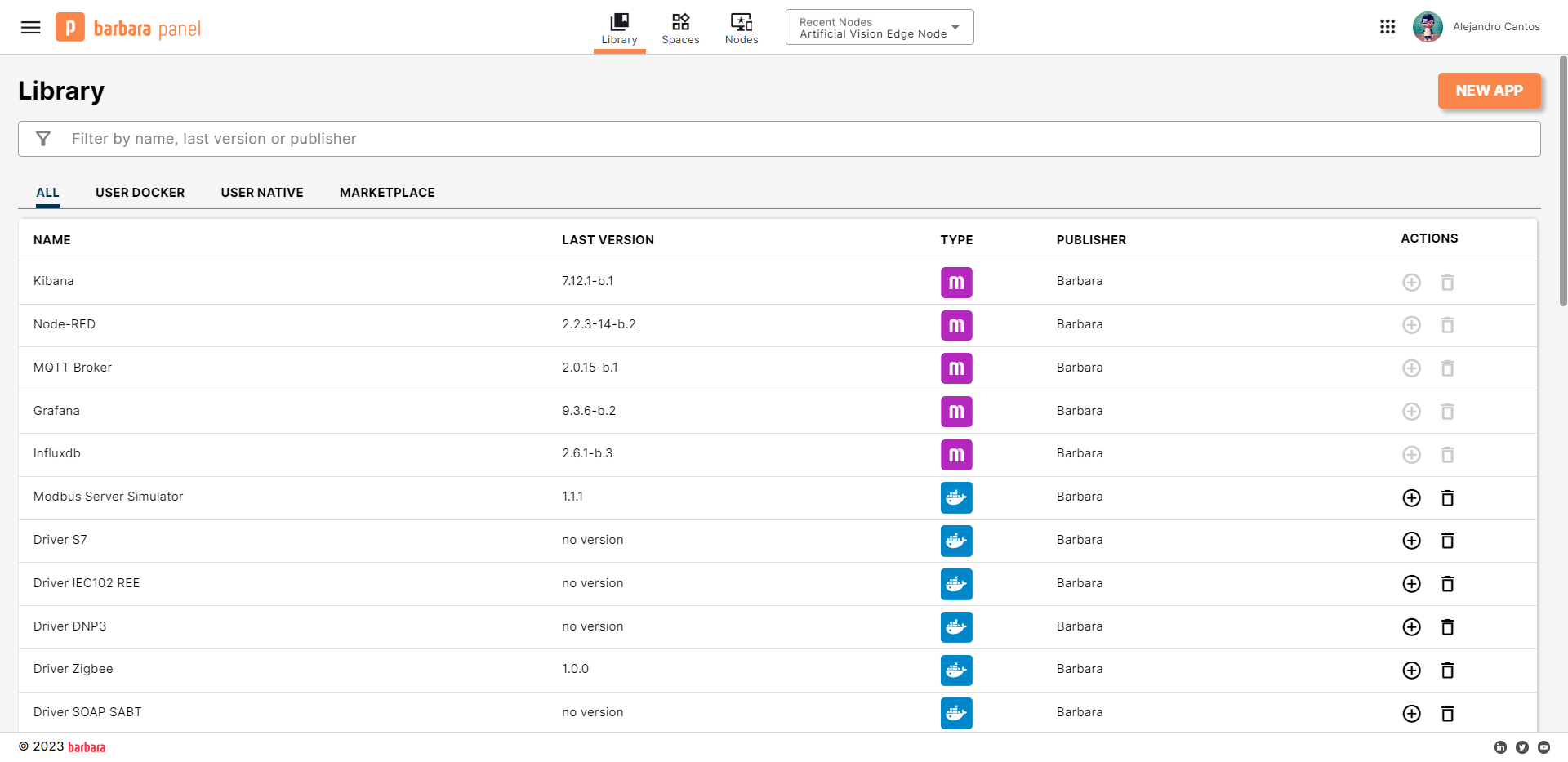Go to the Nodes section

point(742,29)
